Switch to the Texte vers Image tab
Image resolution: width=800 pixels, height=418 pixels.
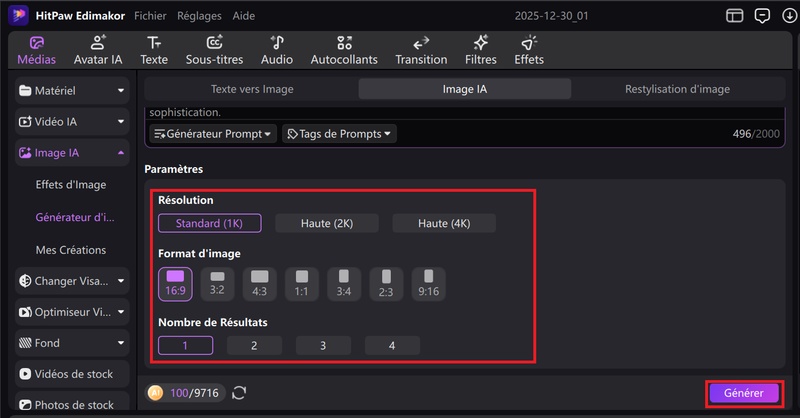252,89
